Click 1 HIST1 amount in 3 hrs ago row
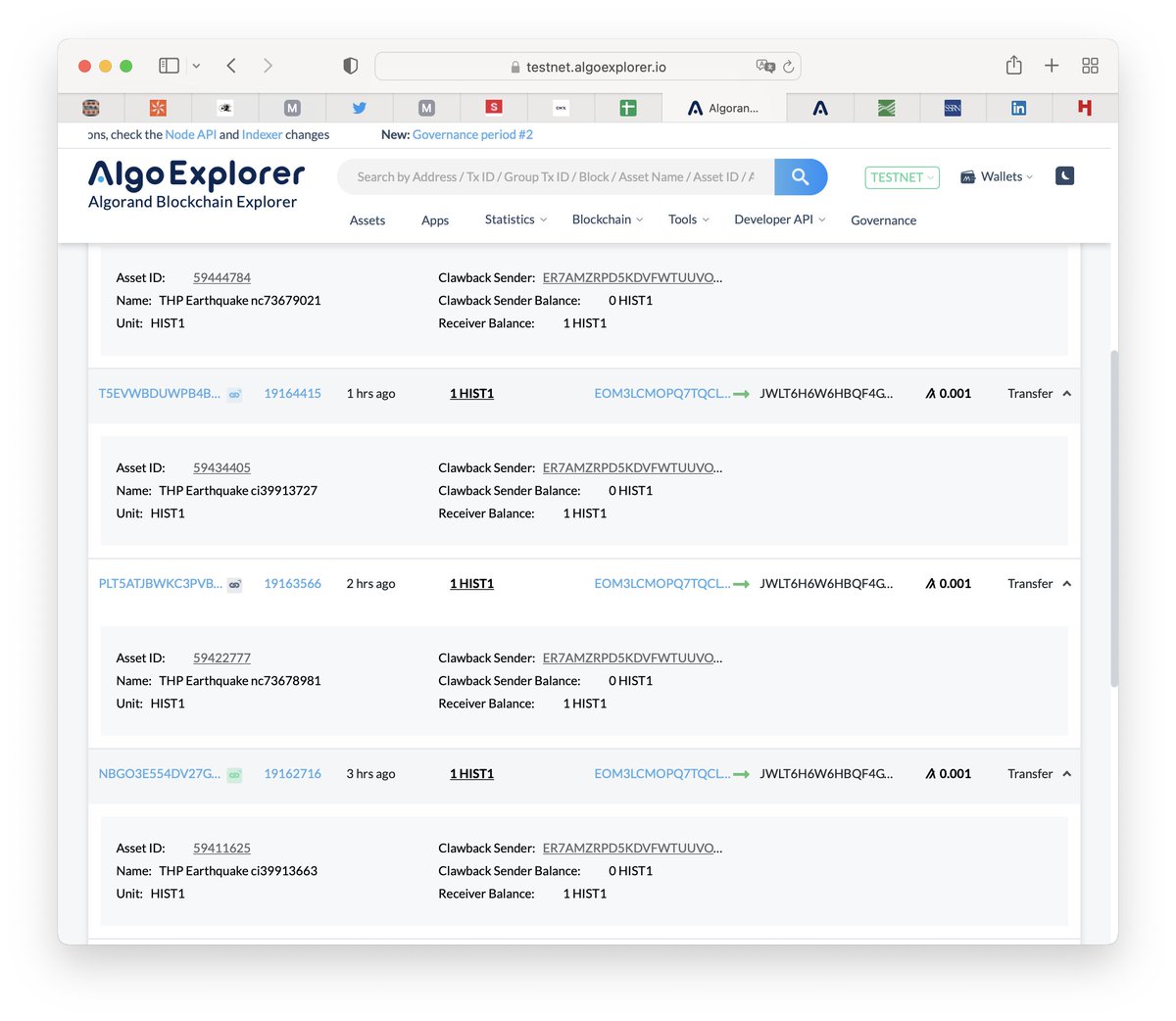This screenshot has width=1176, height=1021. [471, 773]
